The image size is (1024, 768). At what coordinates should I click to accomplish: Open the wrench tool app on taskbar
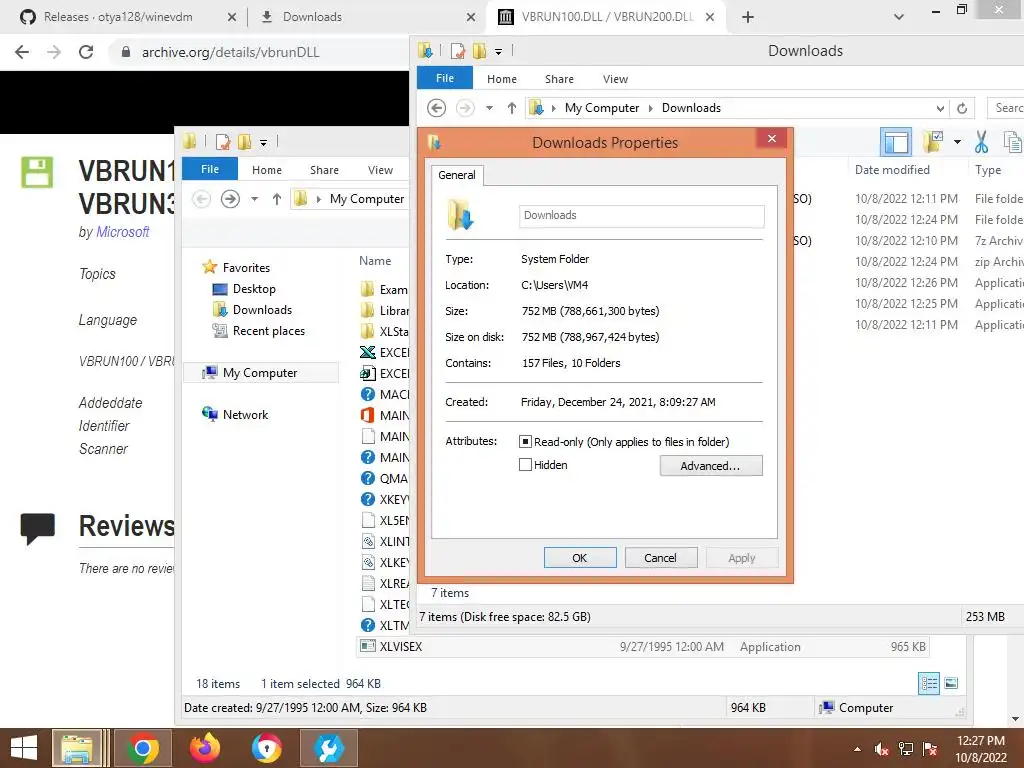(x=328, y=748)
